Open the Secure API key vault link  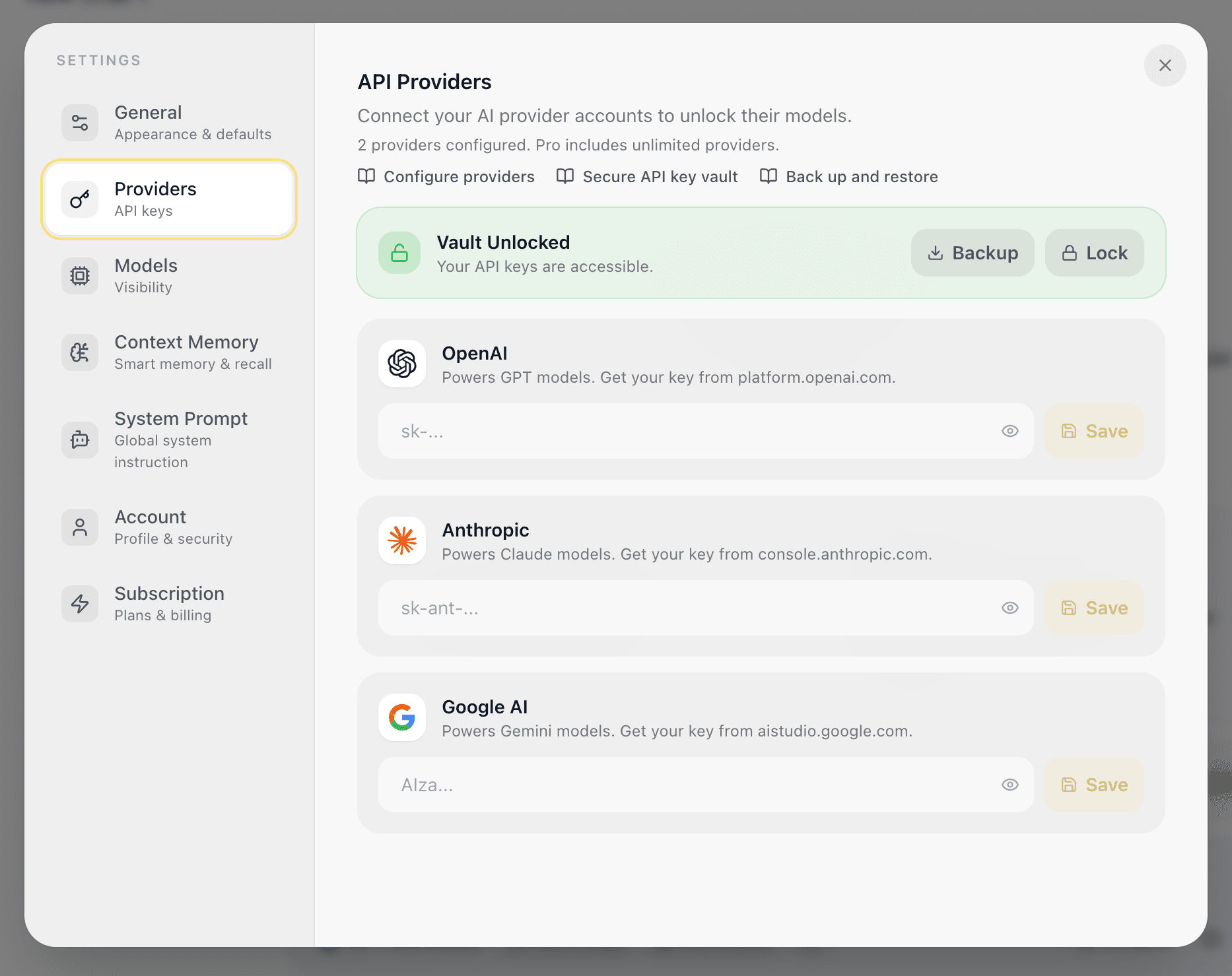point(647,176)
